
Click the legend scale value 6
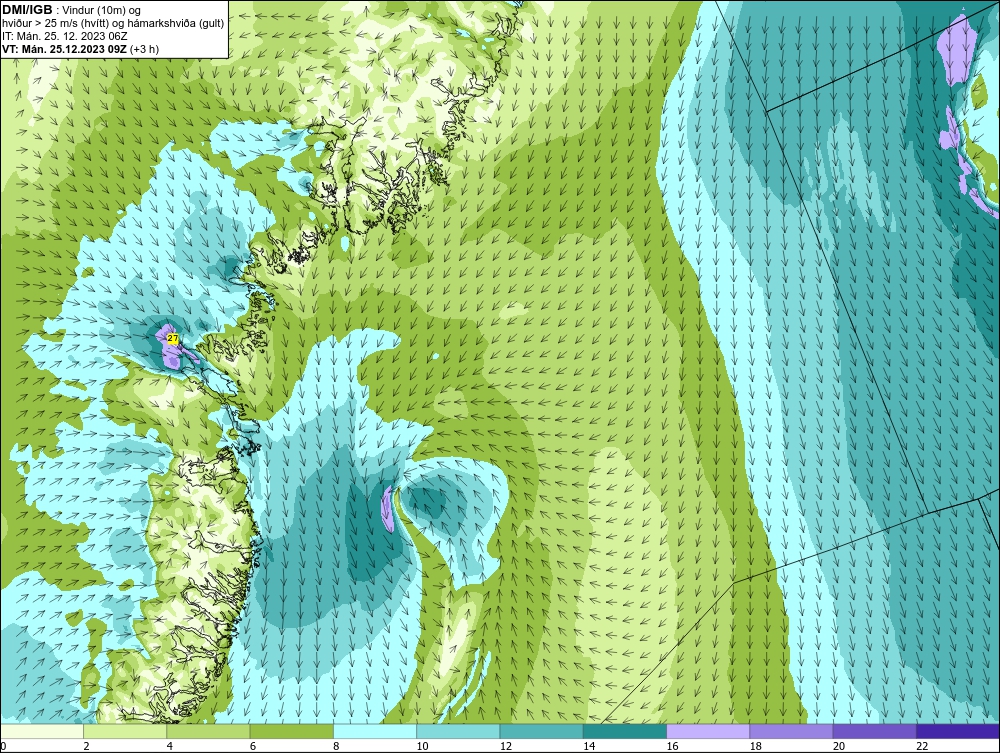click(253, 747)
